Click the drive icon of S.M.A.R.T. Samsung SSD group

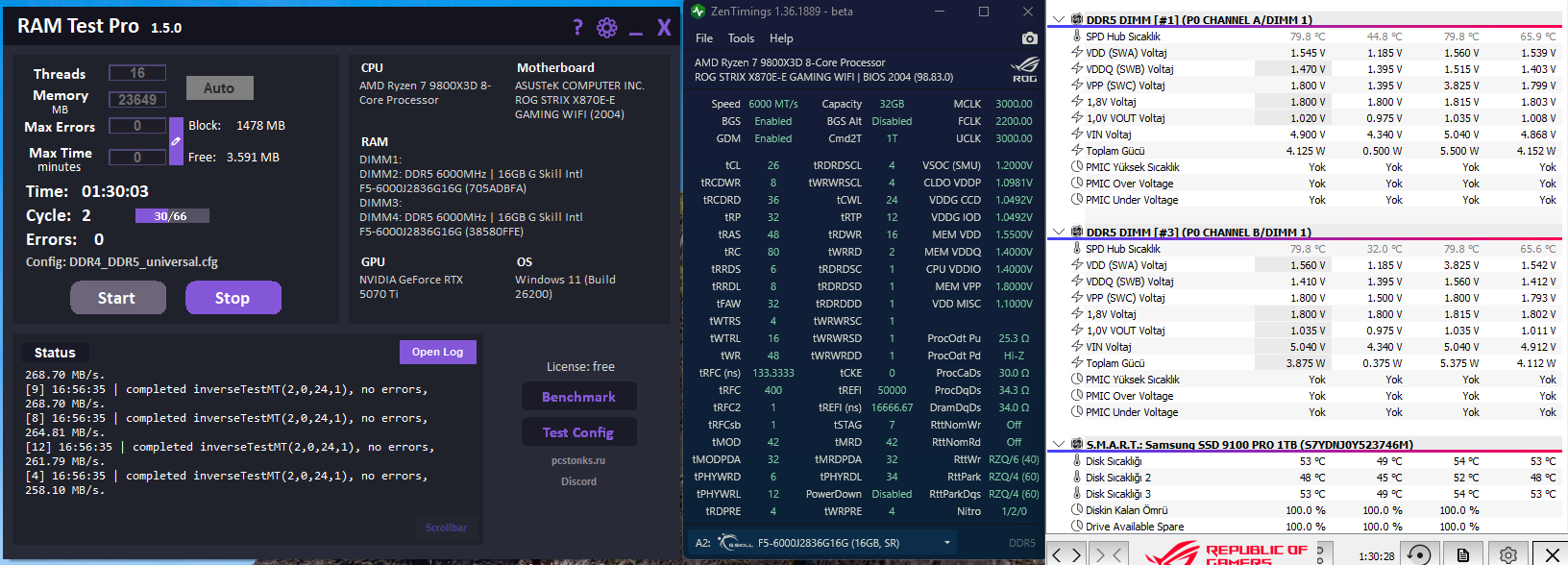tap(1077, 444)
